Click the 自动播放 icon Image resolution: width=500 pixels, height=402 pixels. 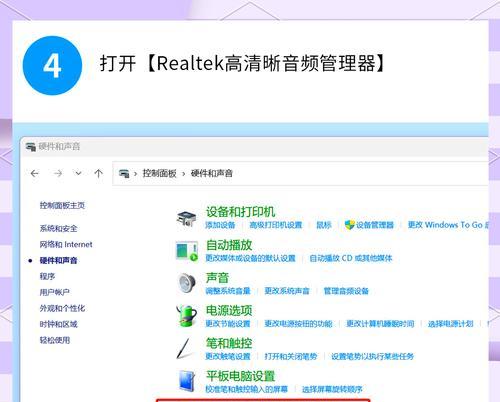click(x=187, y=251)
